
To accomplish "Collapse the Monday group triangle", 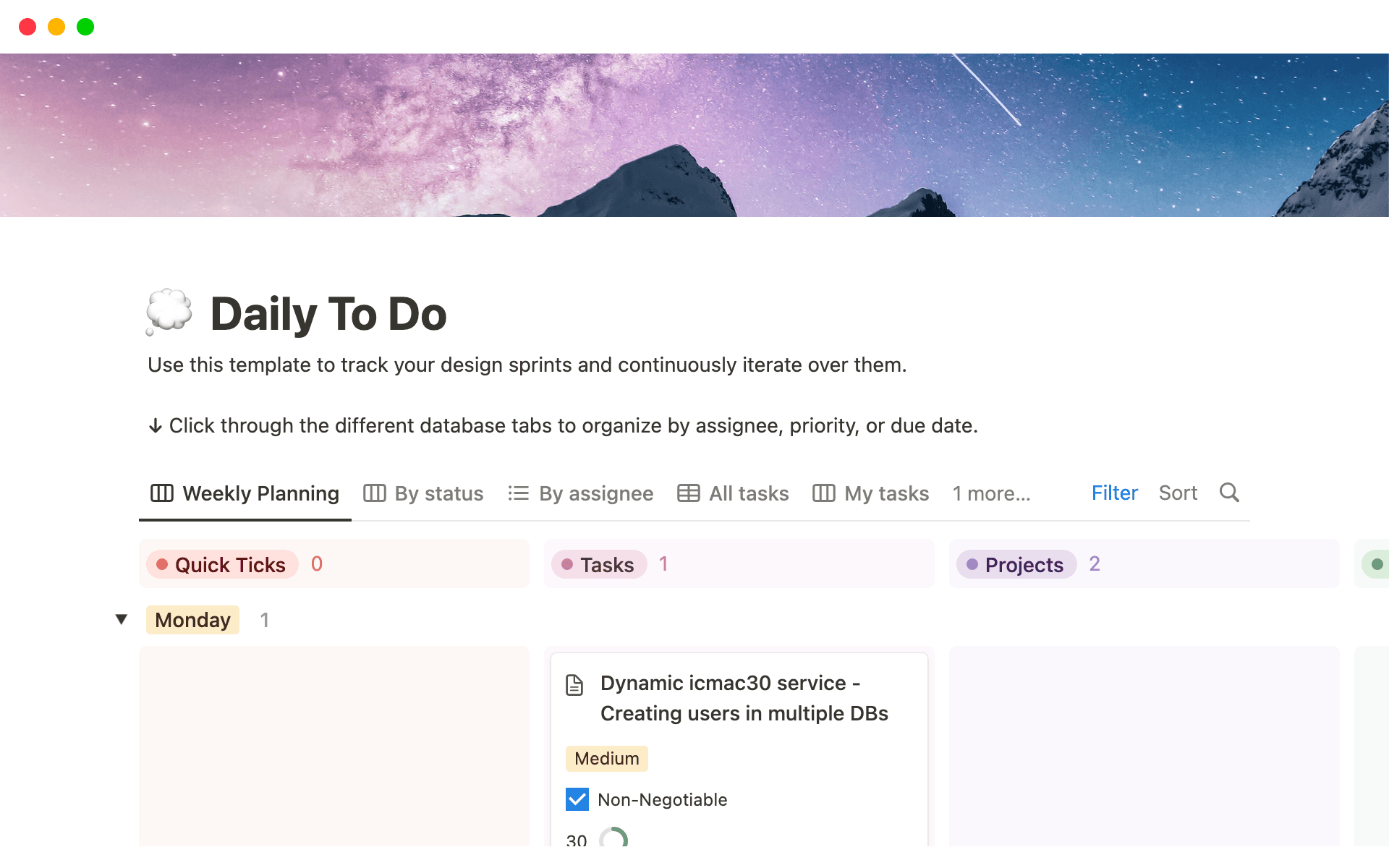I will 122,619.
